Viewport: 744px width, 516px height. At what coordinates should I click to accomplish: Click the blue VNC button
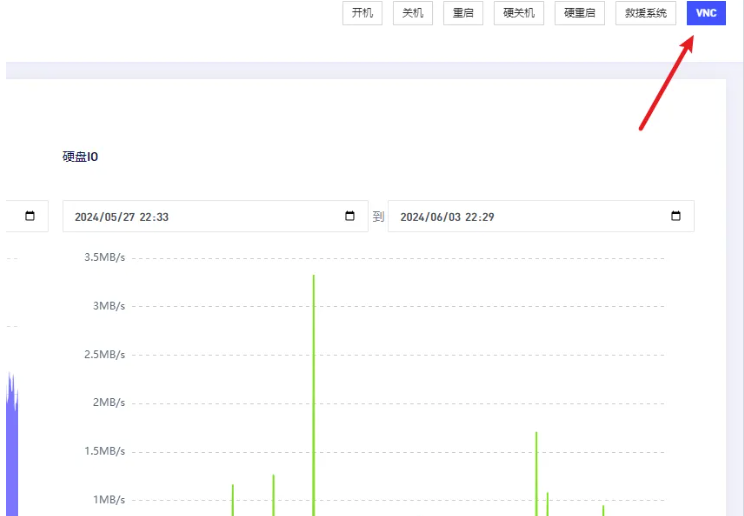tap(706, 13)
